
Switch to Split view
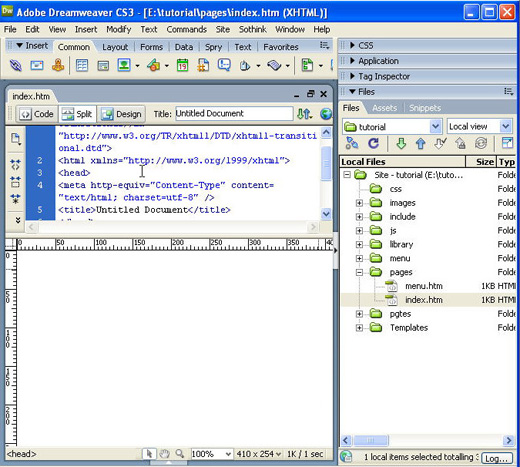(x=77, y=114)
